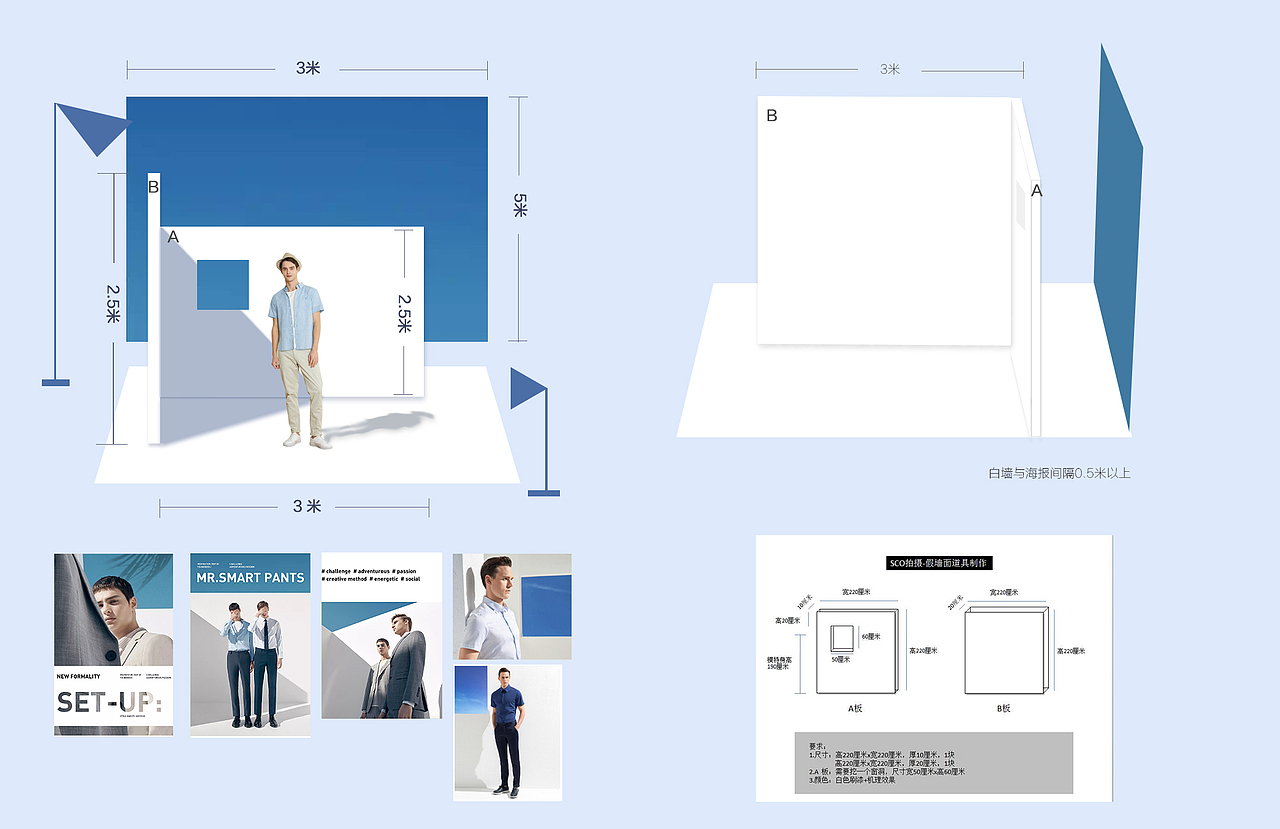1280x829 pixels.
Task: Click the 'MR.SMART PANTS' poster title
Action: coord(250,578)
